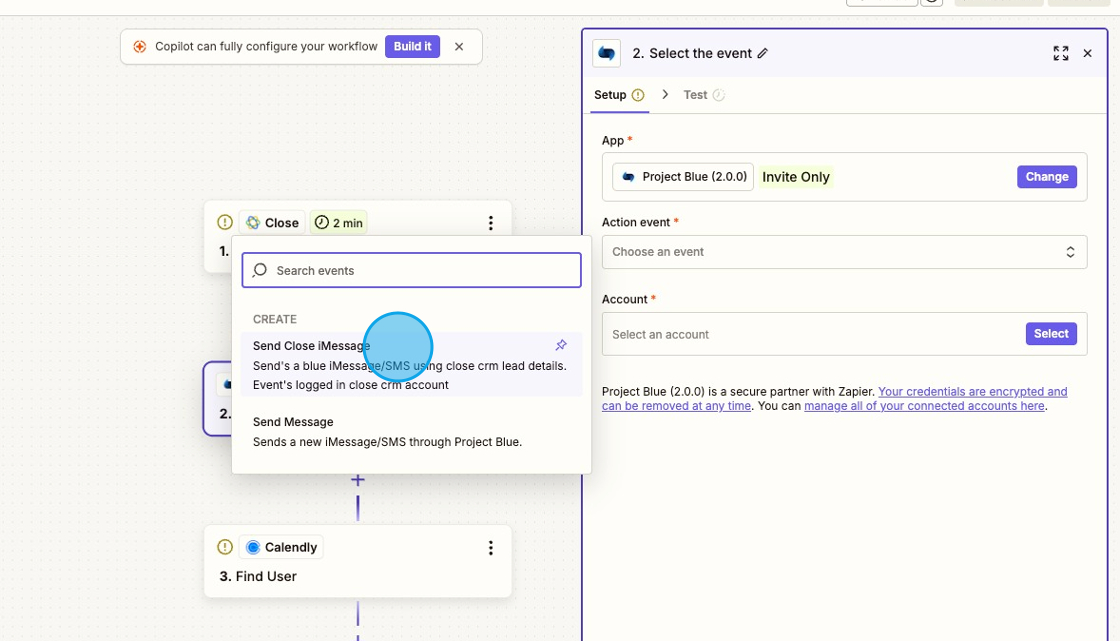Click the warning icon on the Close step
This screenshot has width=1120, height=641.
(x=225, y=222)
